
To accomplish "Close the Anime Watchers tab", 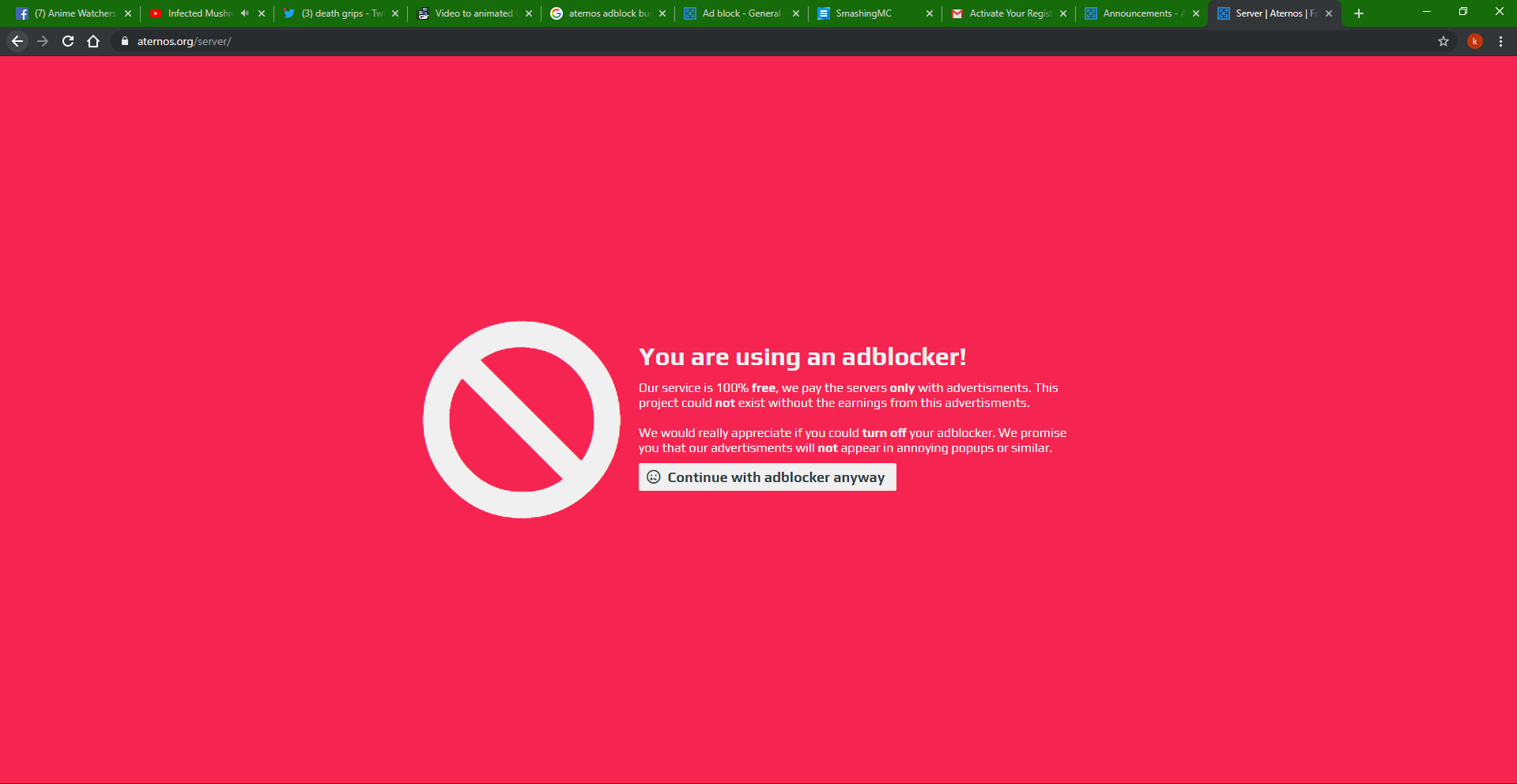I will pyautogui.click(x=128, y=13).
